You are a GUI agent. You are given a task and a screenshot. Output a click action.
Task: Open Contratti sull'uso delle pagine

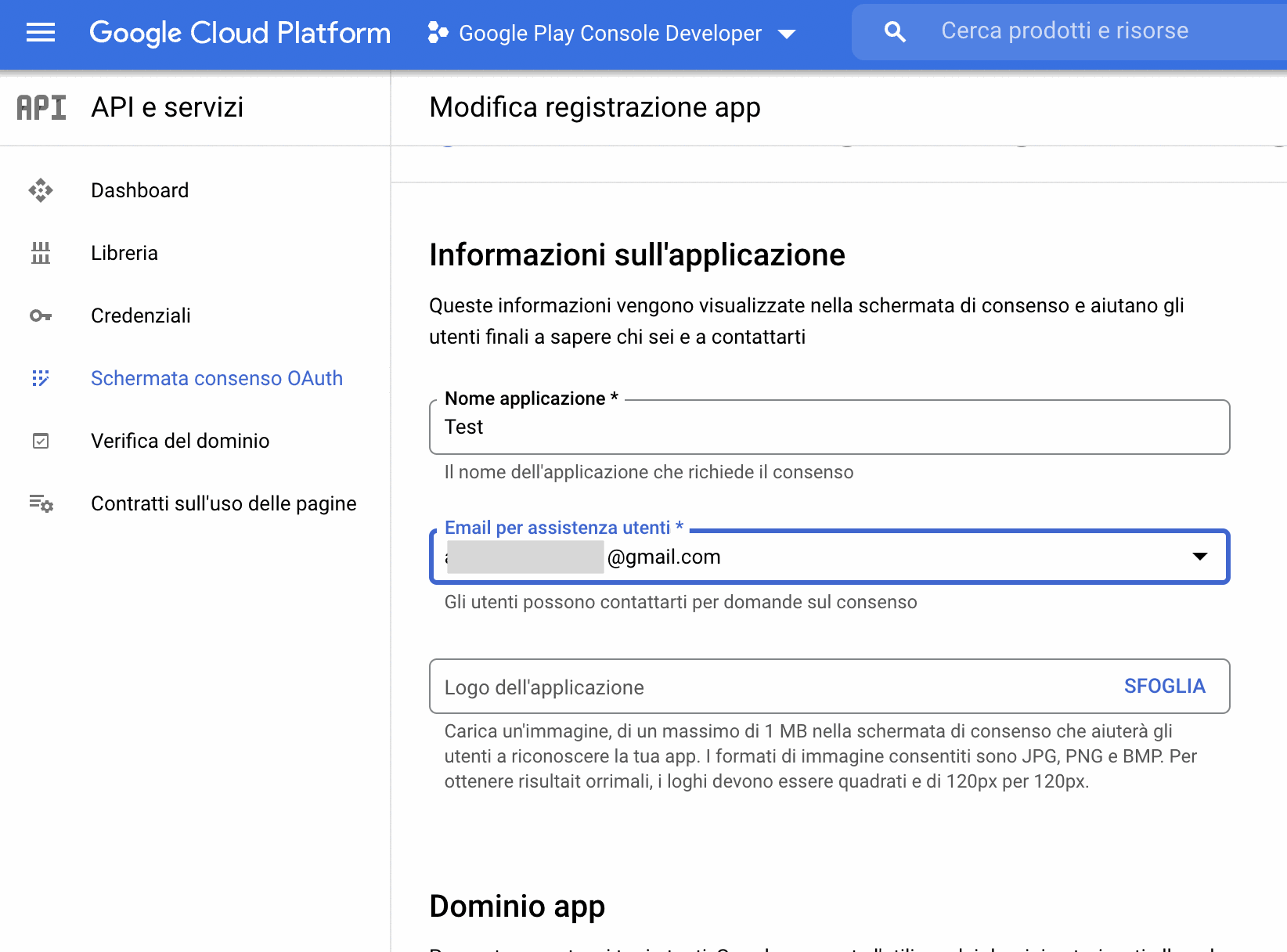(223, 503)
